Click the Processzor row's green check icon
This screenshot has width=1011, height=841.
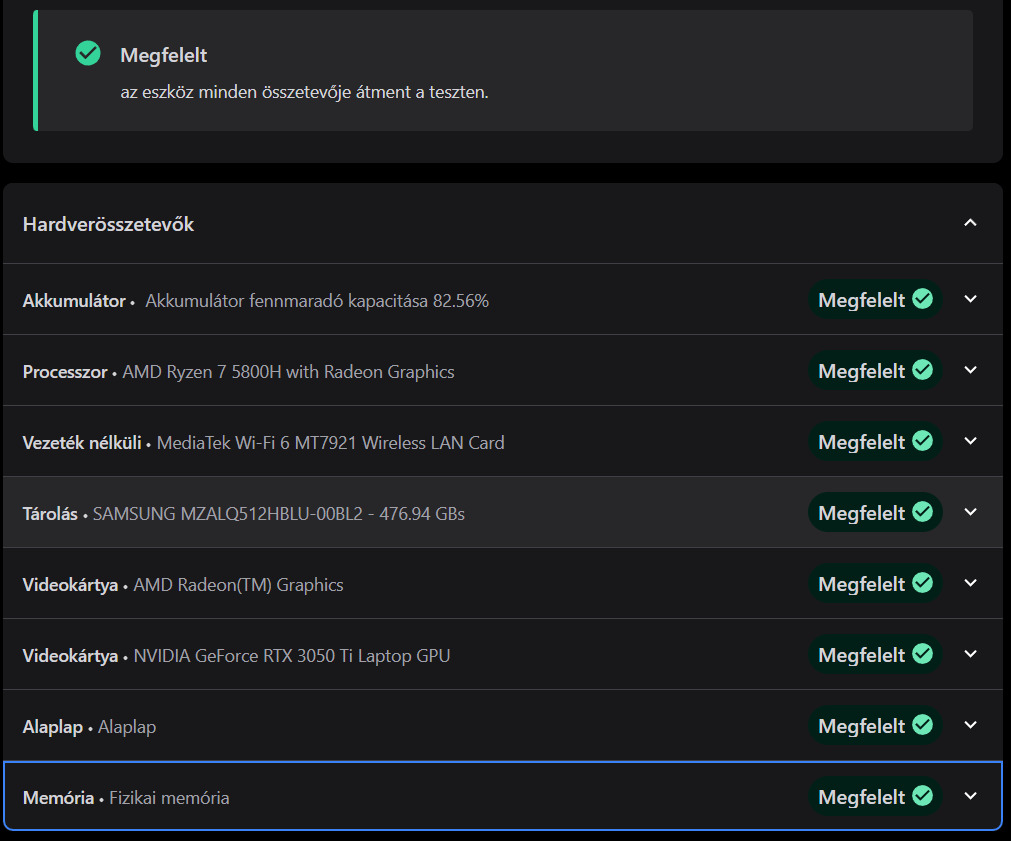point(923,370)
